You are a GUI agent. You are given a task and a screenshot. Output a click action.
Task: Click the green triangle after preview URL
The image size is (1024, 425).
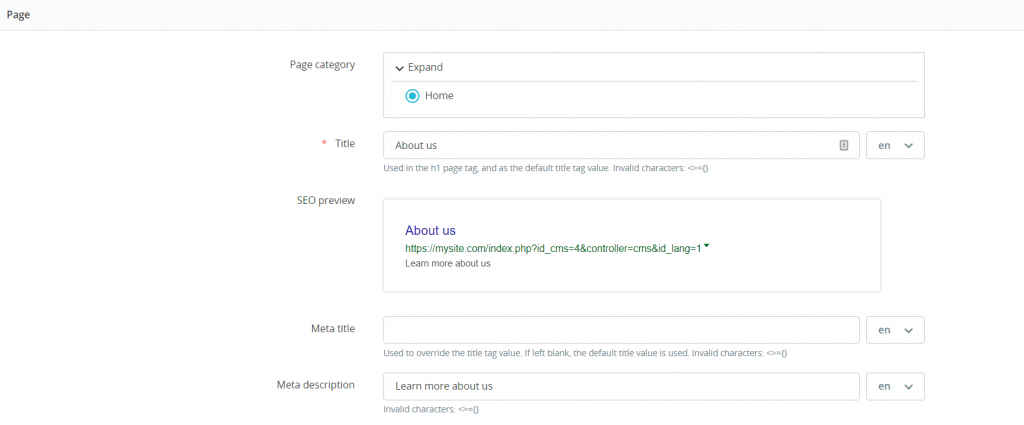point(707,245)
